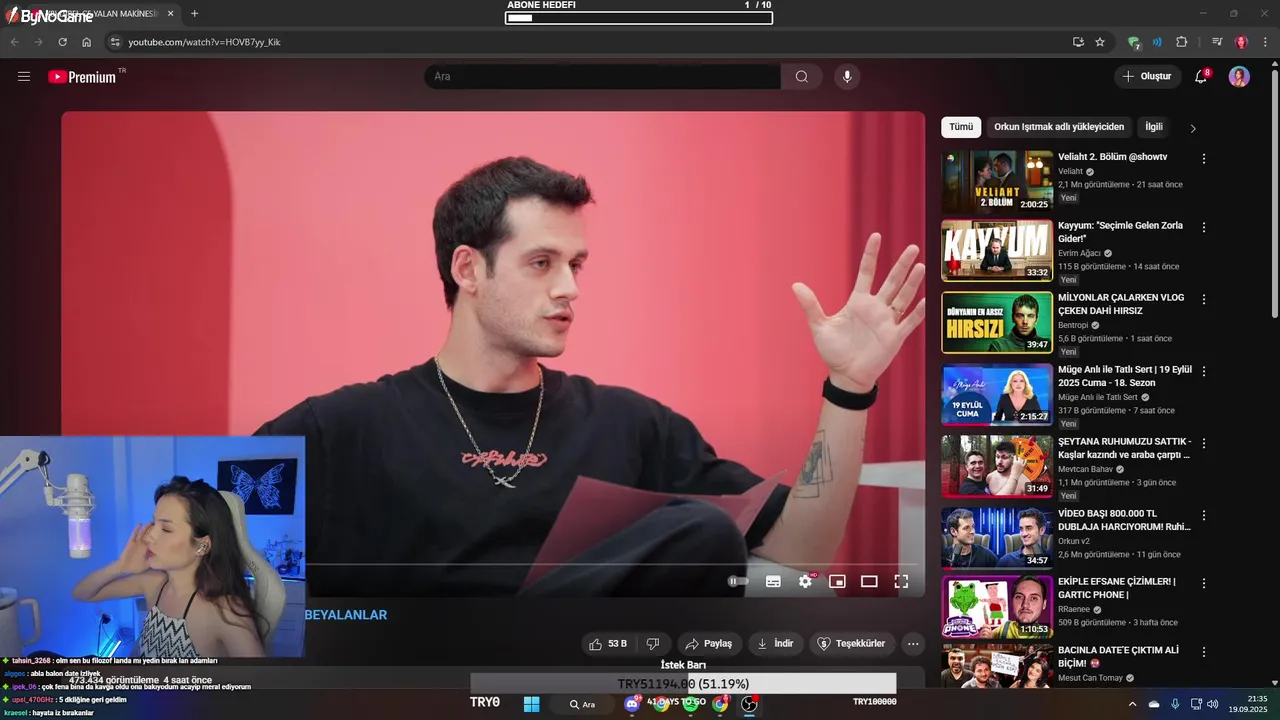The image size is (1280, 720).
Task: Open the YouTube hamburger guide menu
Action: pos(24,77)
